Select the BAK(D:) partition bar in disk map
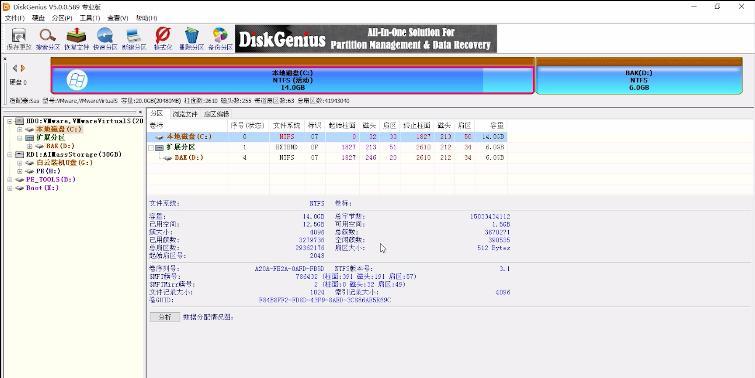The height and width of the screenshot is (378, 755). tap(639, 80)
